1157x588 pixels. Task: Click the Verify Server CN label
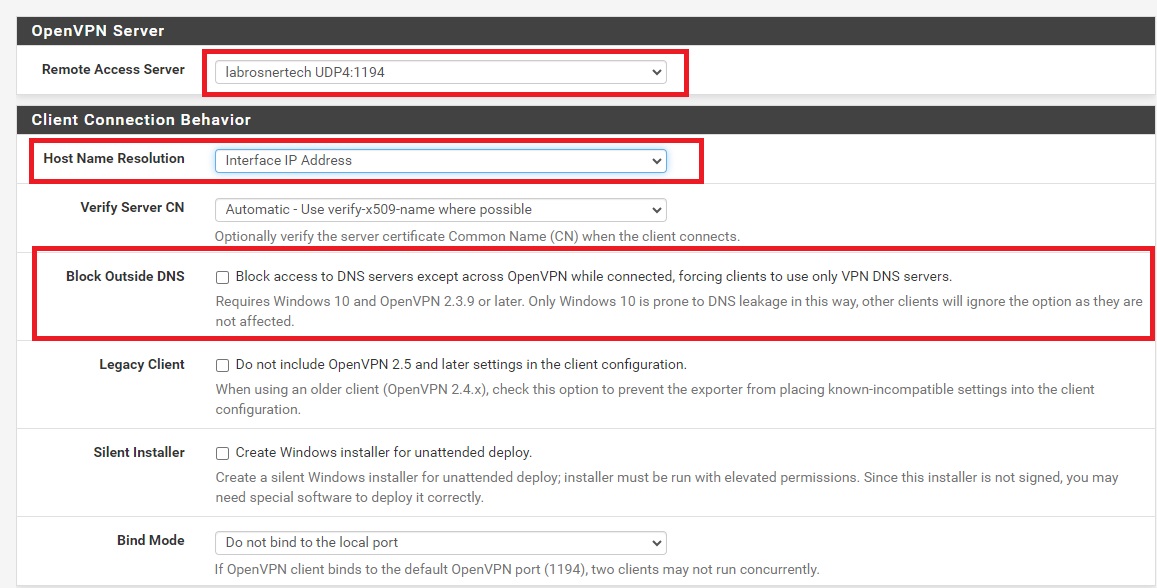(x=132, y=207)
